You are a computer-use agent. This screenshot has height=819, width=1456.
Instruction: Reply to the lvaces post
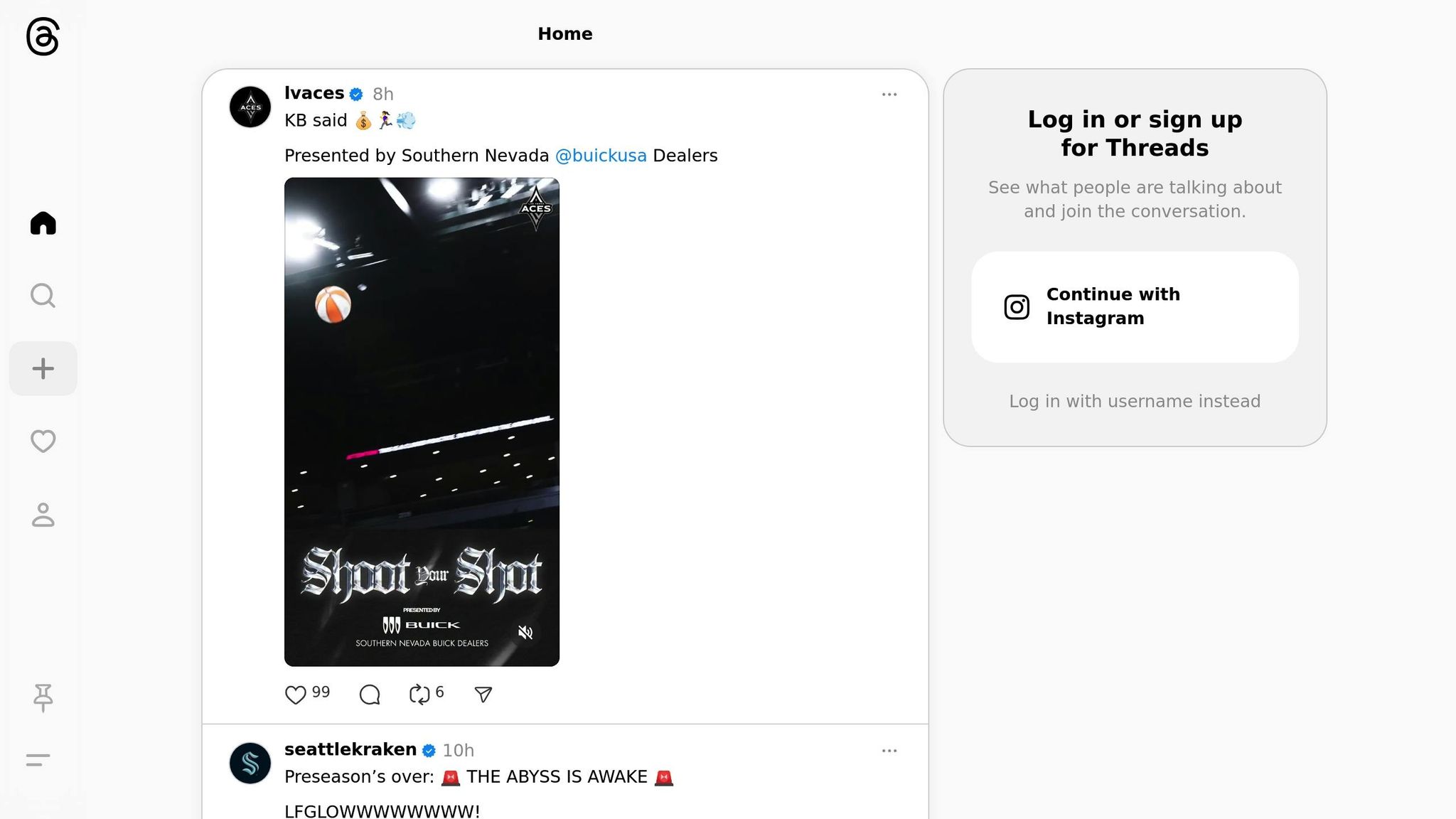point(370,695)
